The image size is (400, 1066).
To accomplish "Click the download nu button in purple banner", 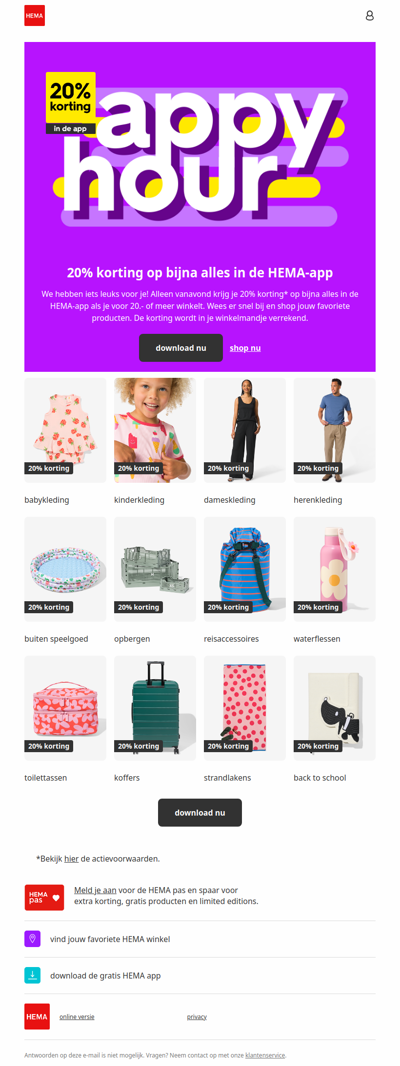I will point(181,347).
